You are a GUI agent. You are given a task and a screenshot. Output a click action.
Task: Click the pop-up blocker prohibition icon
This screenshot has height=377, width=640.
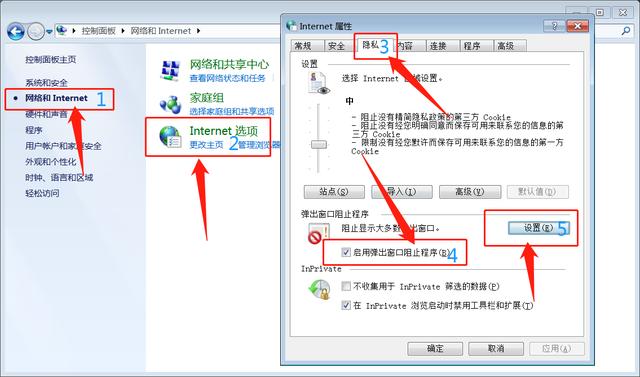[x=318, y=234]
